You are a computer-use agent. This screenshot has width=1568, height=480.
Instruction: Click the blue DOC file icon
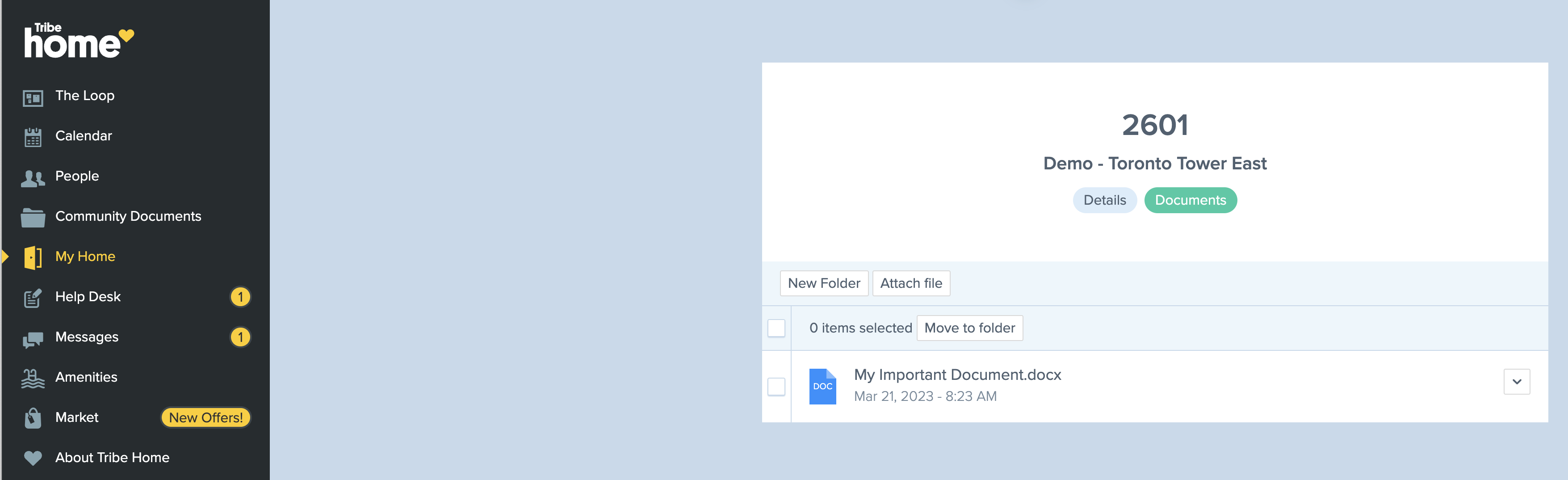pyautogui.click(x=822, y=386)
